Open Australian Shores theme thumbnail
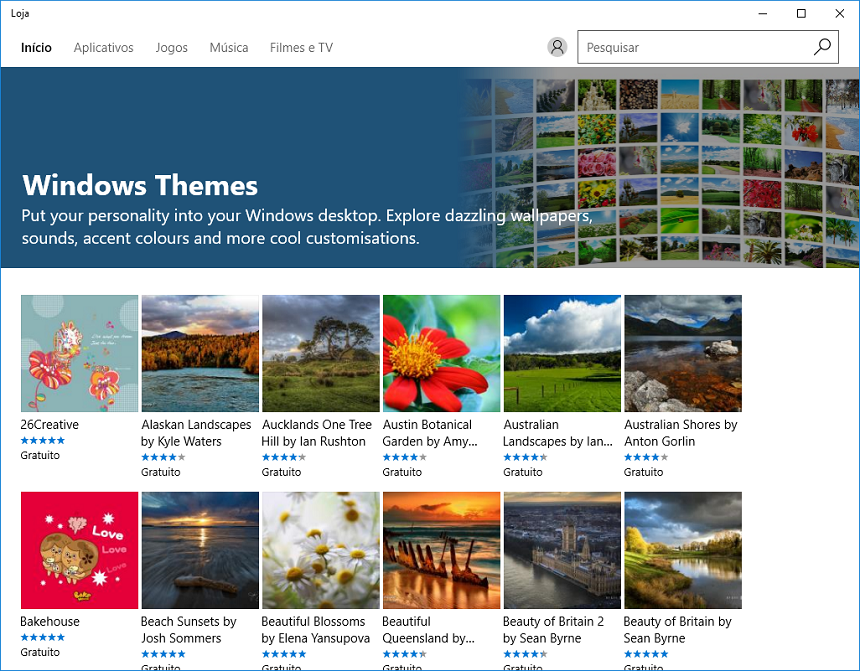This screenshot has width=860, height=671. click(x=683, y=353)
